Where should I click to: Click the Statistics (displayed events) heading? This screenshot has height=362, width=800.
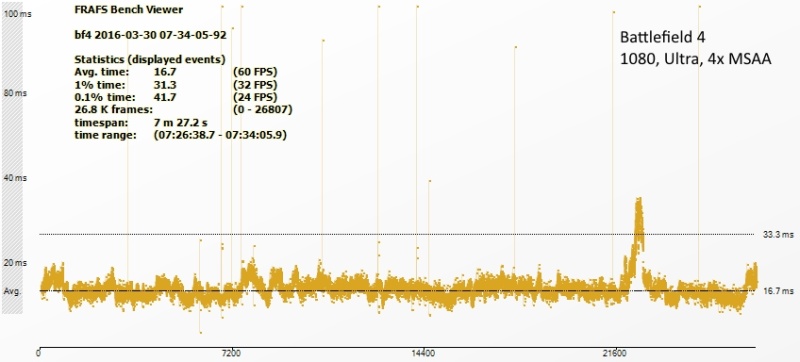(x=150, y=59)
